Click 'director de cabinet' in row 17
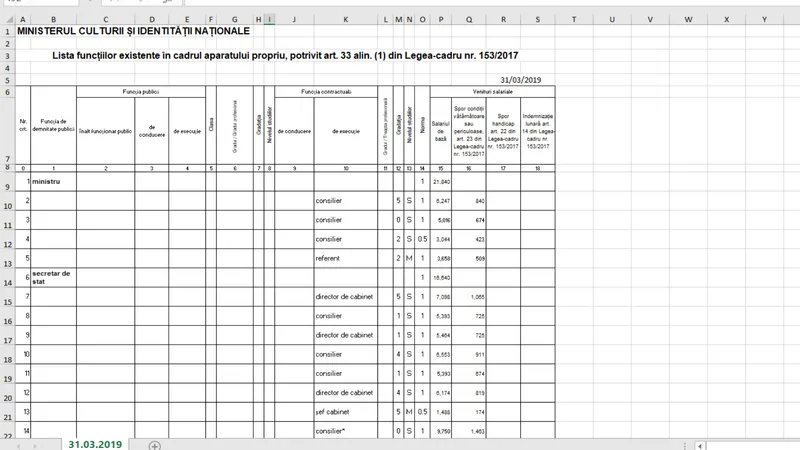This screenshot has width=800, height=450. click(x=345, y=335)
